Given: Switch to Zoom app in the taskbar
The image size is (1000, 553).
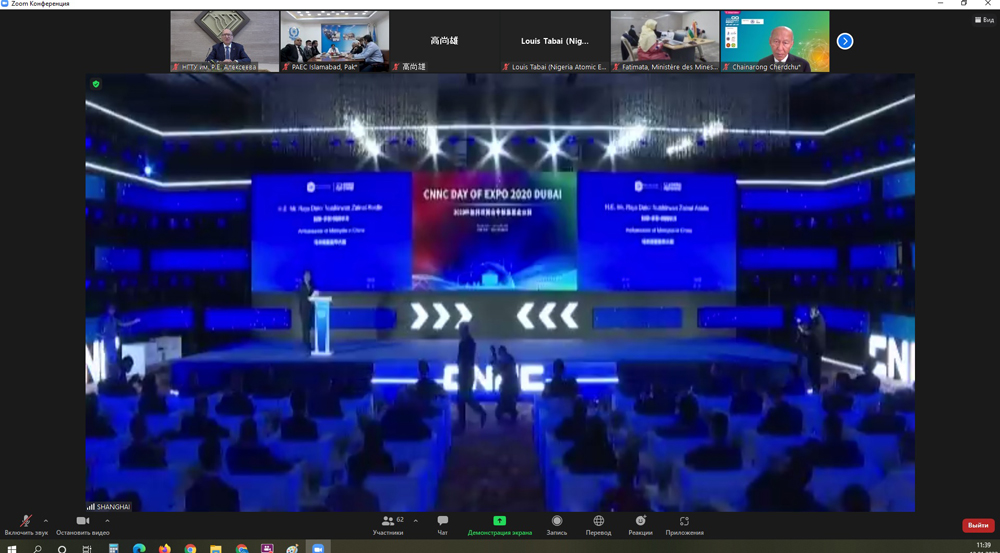Looking at the screenshot, I should click(318, 548).
